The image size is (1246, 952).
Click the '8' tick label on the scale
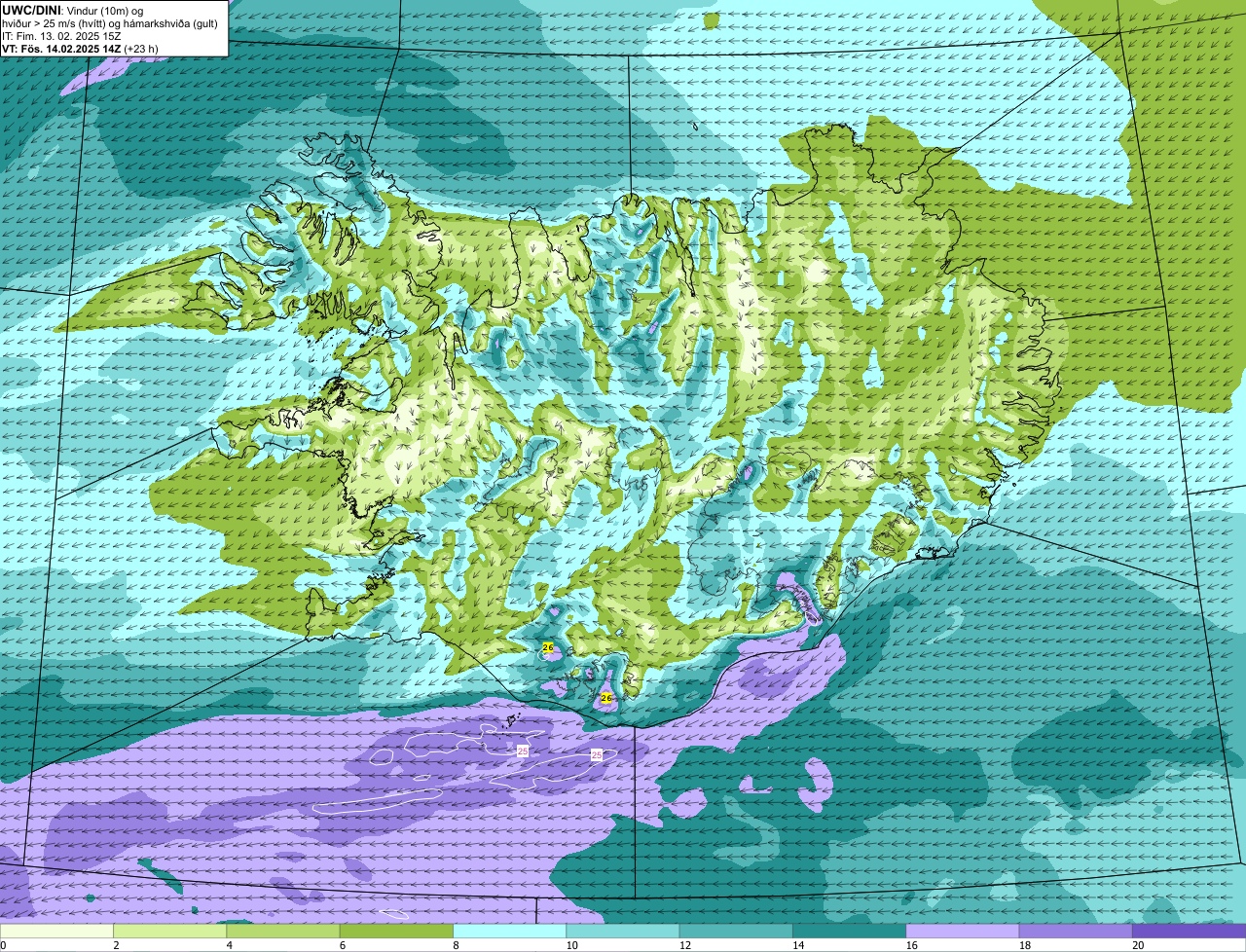[455, 945]
